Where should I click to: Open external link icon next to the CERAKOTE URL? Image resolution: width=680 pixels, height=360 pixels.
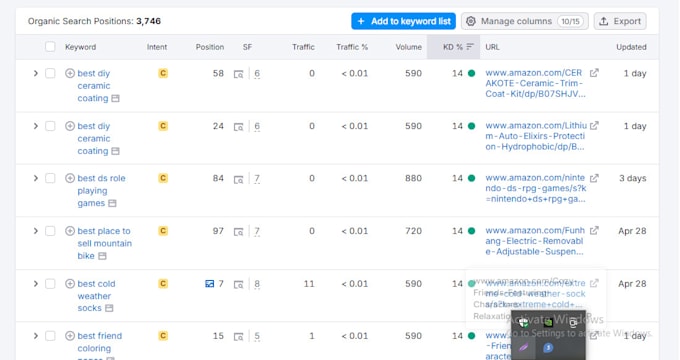tap(594, 73)
